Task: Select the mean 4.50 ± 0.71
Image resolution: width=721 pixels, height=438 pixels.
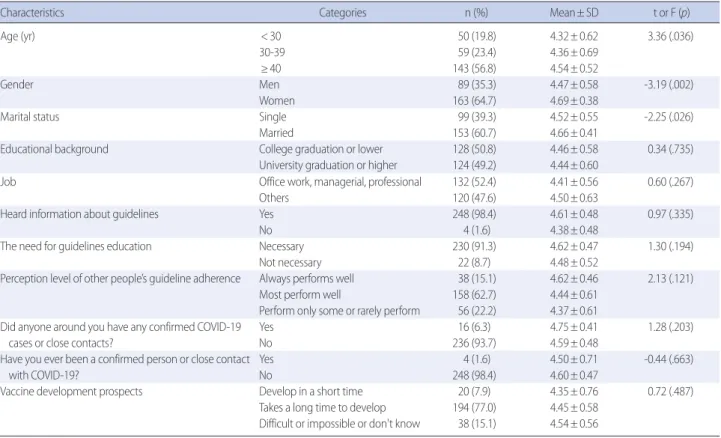Action: tap(574, 359)
